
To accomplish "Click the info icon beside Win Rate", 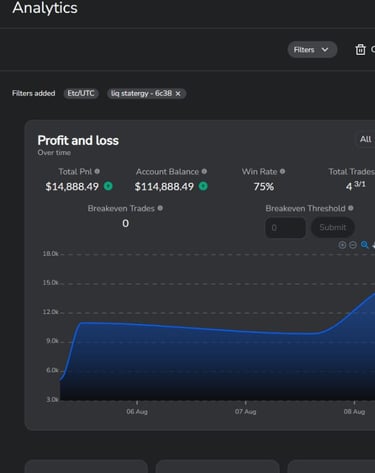I will tap(282, 171).
